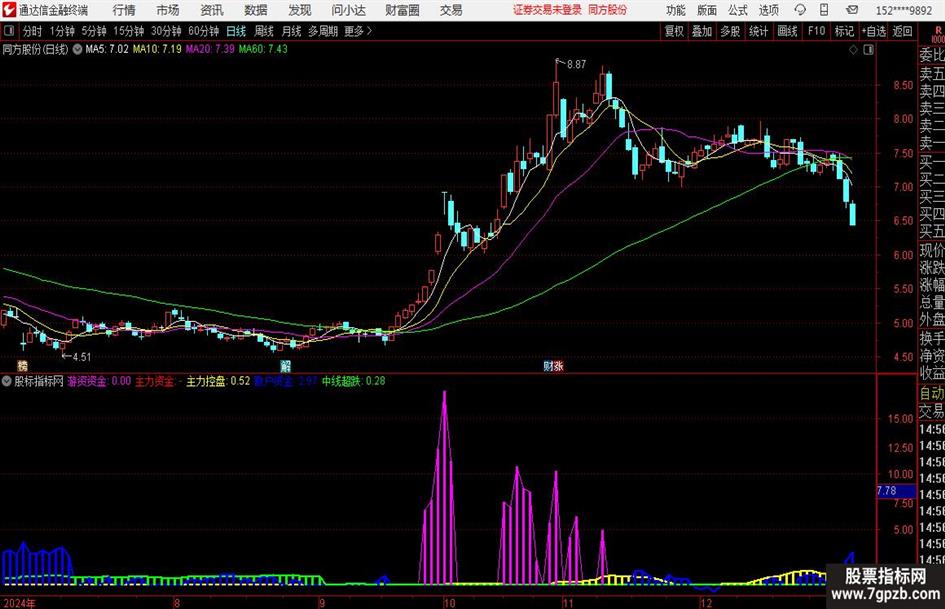Select the 周线 period tab
This screenshot has width=945, height=609.
click(x=264, y=31)
